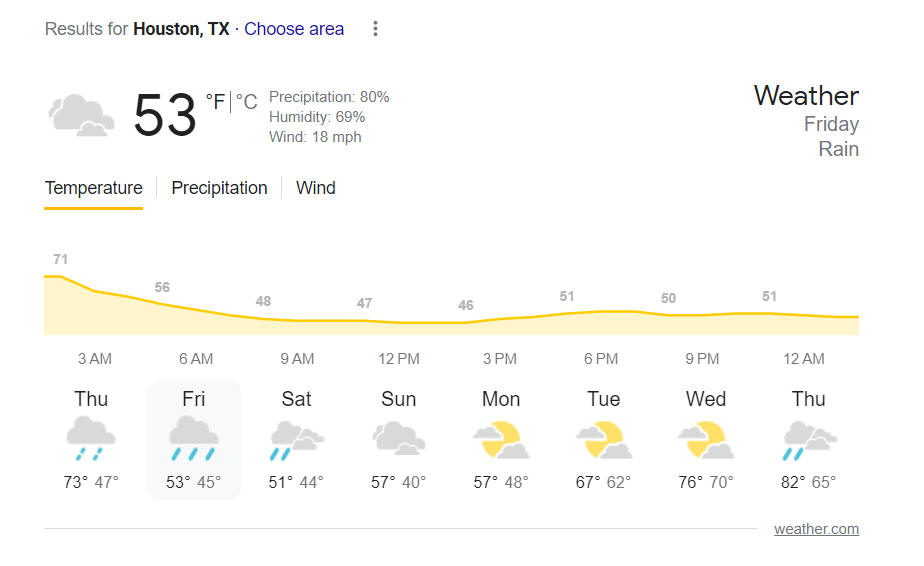
Task: Switch temperature units to °F
Action: (x=215, y=102)
